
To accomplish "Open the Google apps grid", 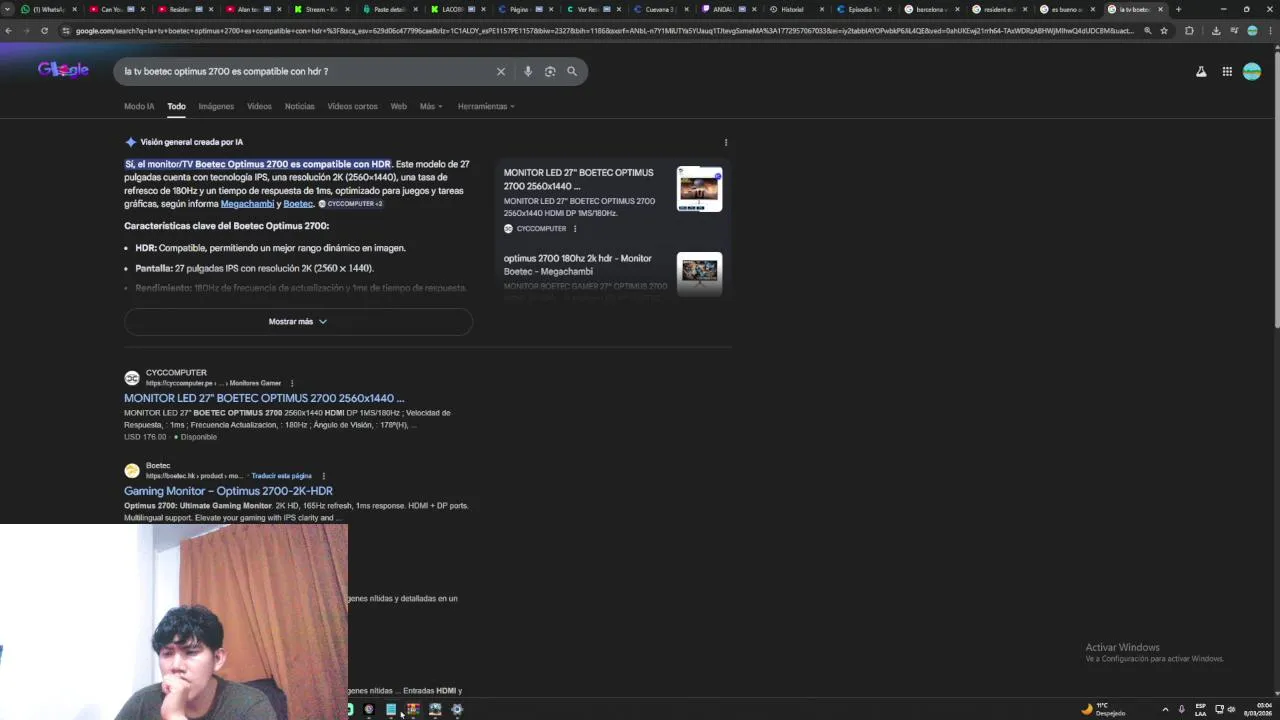I will (1227, 72).
